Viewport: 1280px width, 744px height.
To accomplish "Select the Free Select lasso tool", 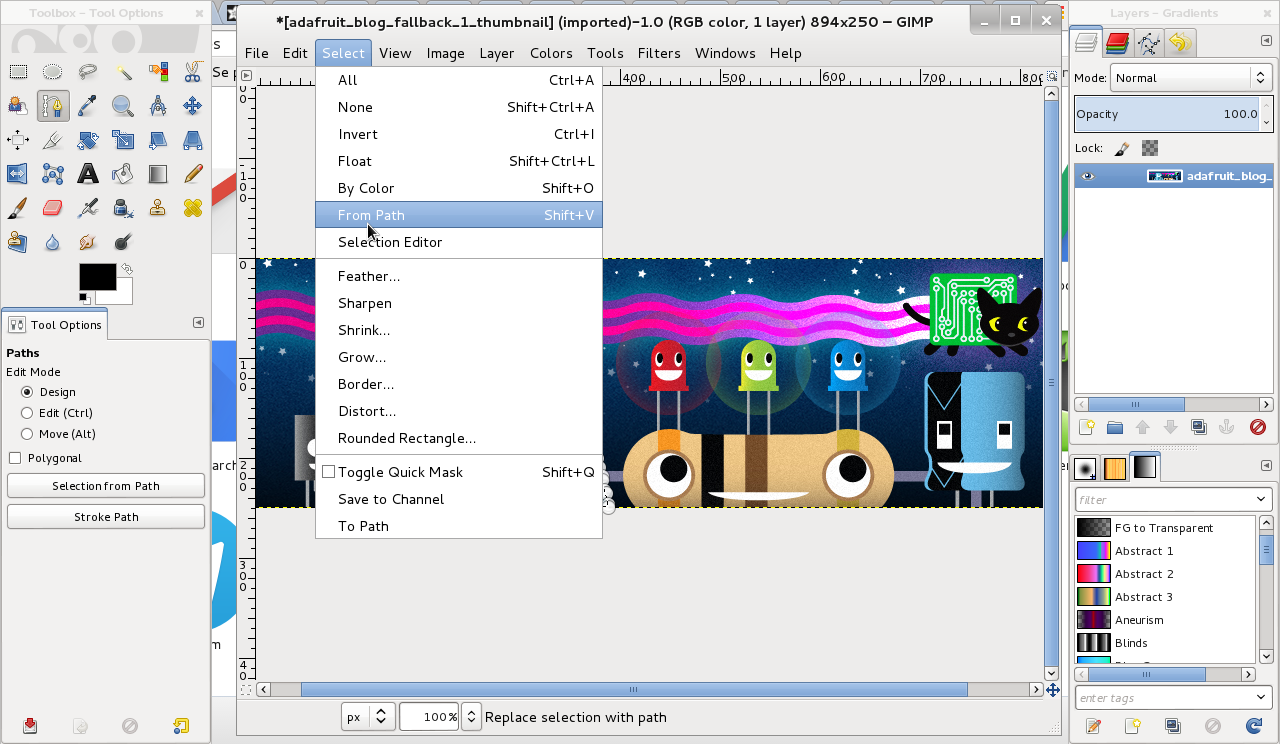I will tap(88, 71).
